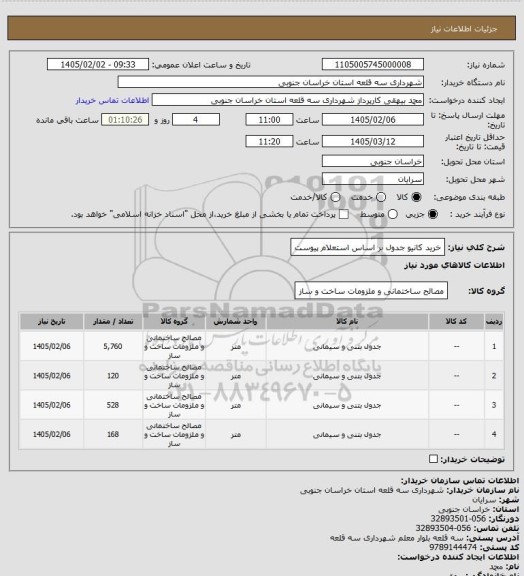Click the delivery city سرایان field
The image size is (524, 576).
[373, 179]
